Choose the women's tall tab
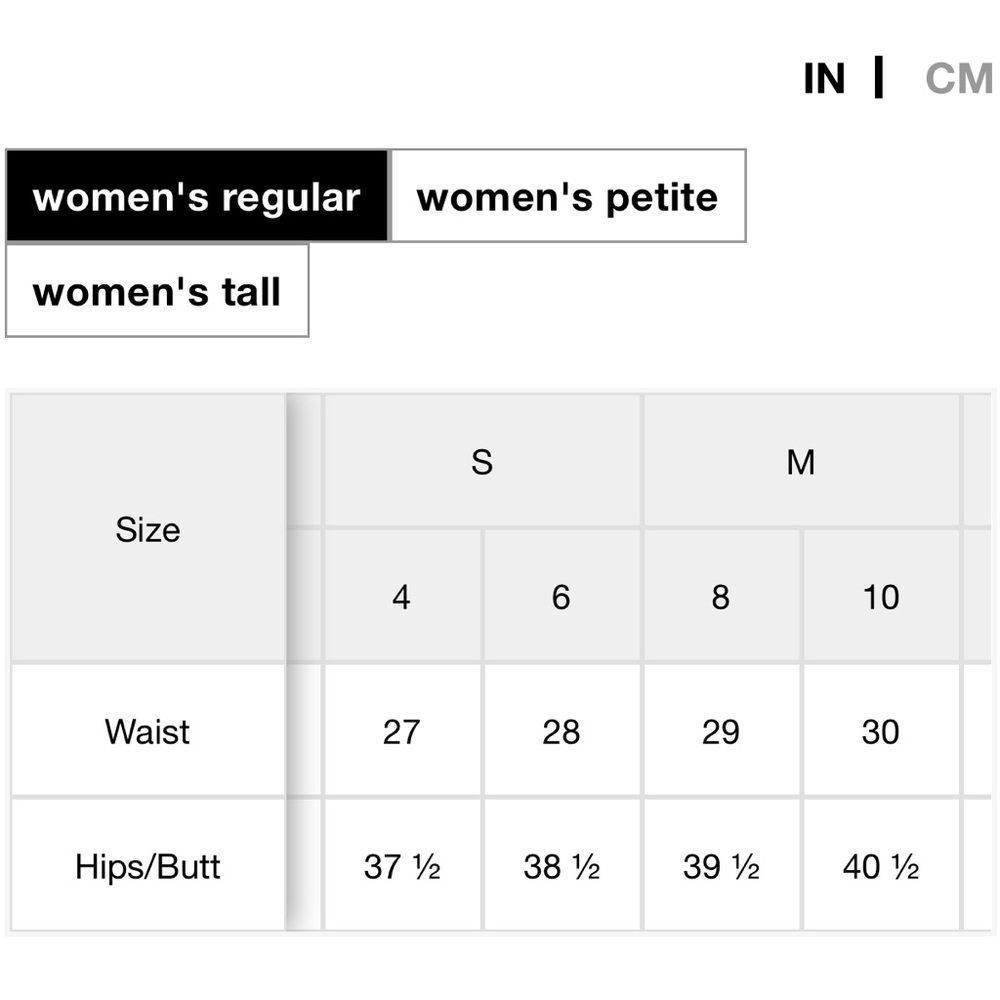This screenshot has height=1000, width=1000. [x=157, y=291]
